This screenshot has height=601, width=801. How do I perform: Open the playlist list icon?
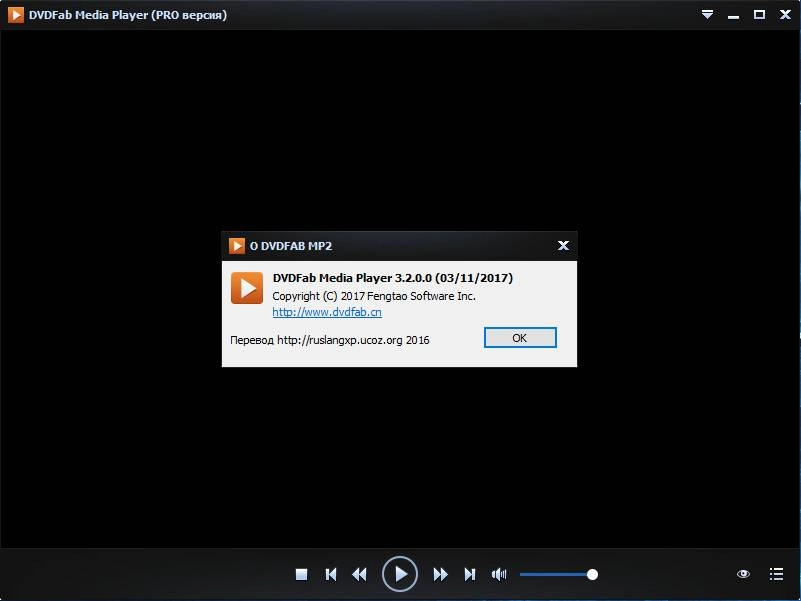(776, 574)
